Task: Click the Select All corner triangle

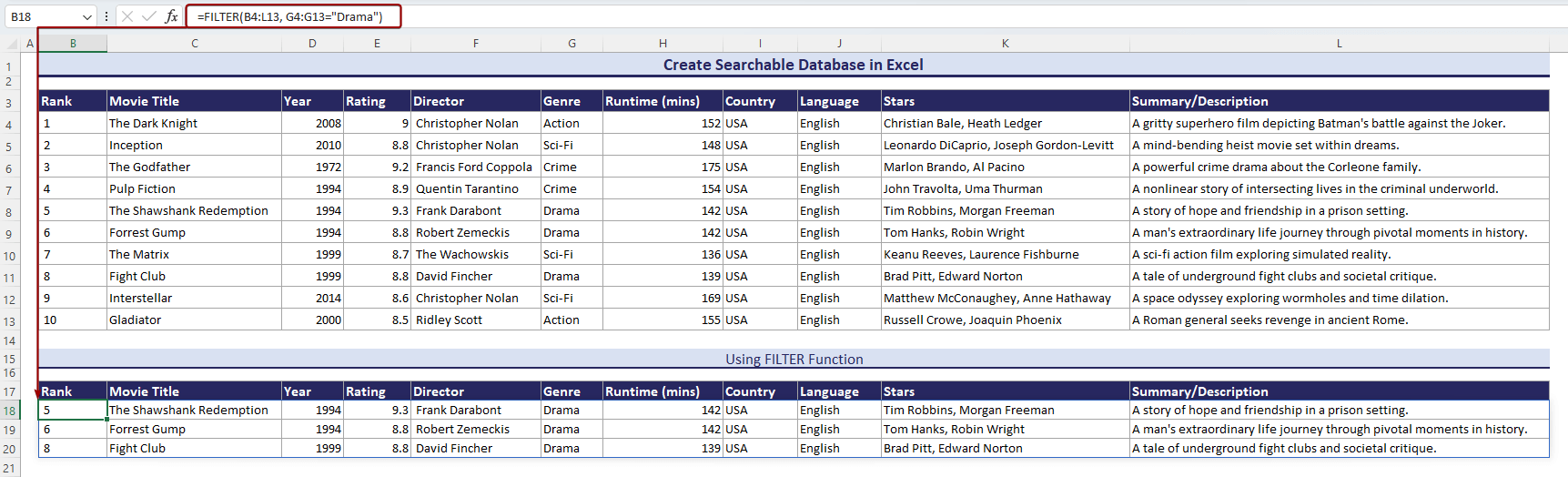Action: 13,44
